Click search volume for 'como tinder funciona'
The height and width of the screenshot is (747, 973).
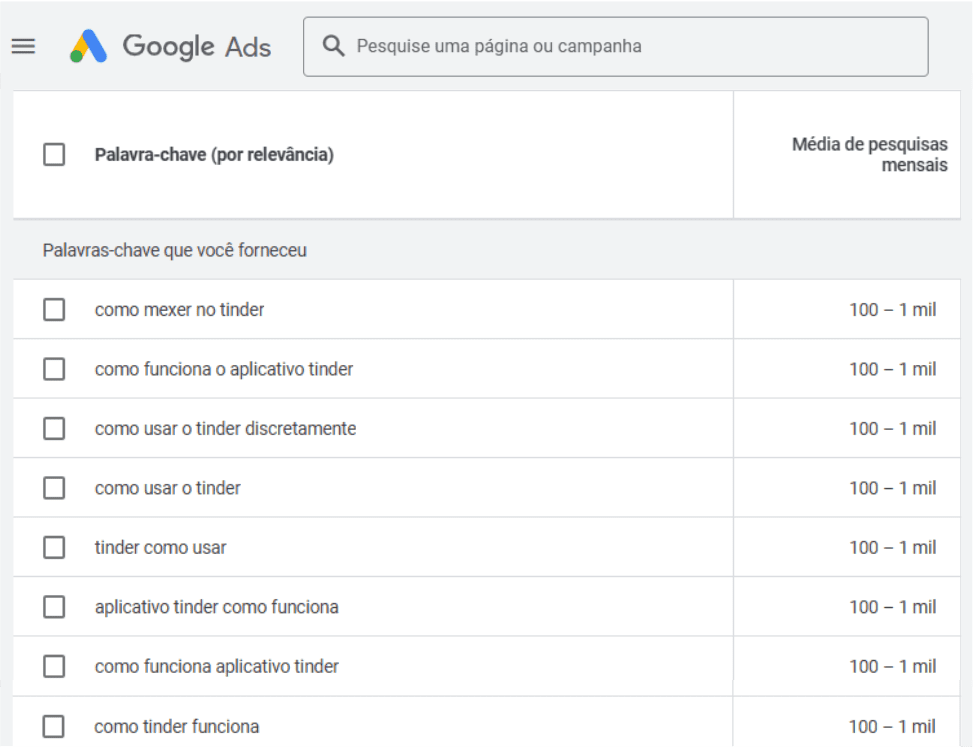coord(892,727)
